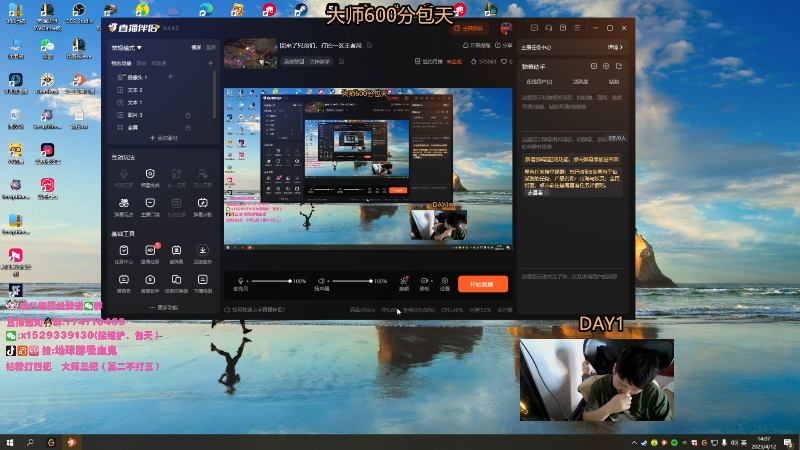Click 开播提醒 broadcast reminder
800x450 pixels.
point(476,45)
